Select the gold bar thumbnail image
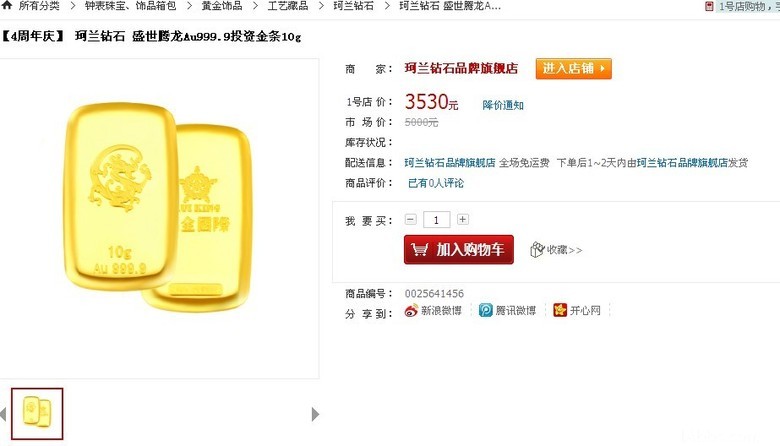This screenshot has width=780, height=446. click(x=37, y=414)
